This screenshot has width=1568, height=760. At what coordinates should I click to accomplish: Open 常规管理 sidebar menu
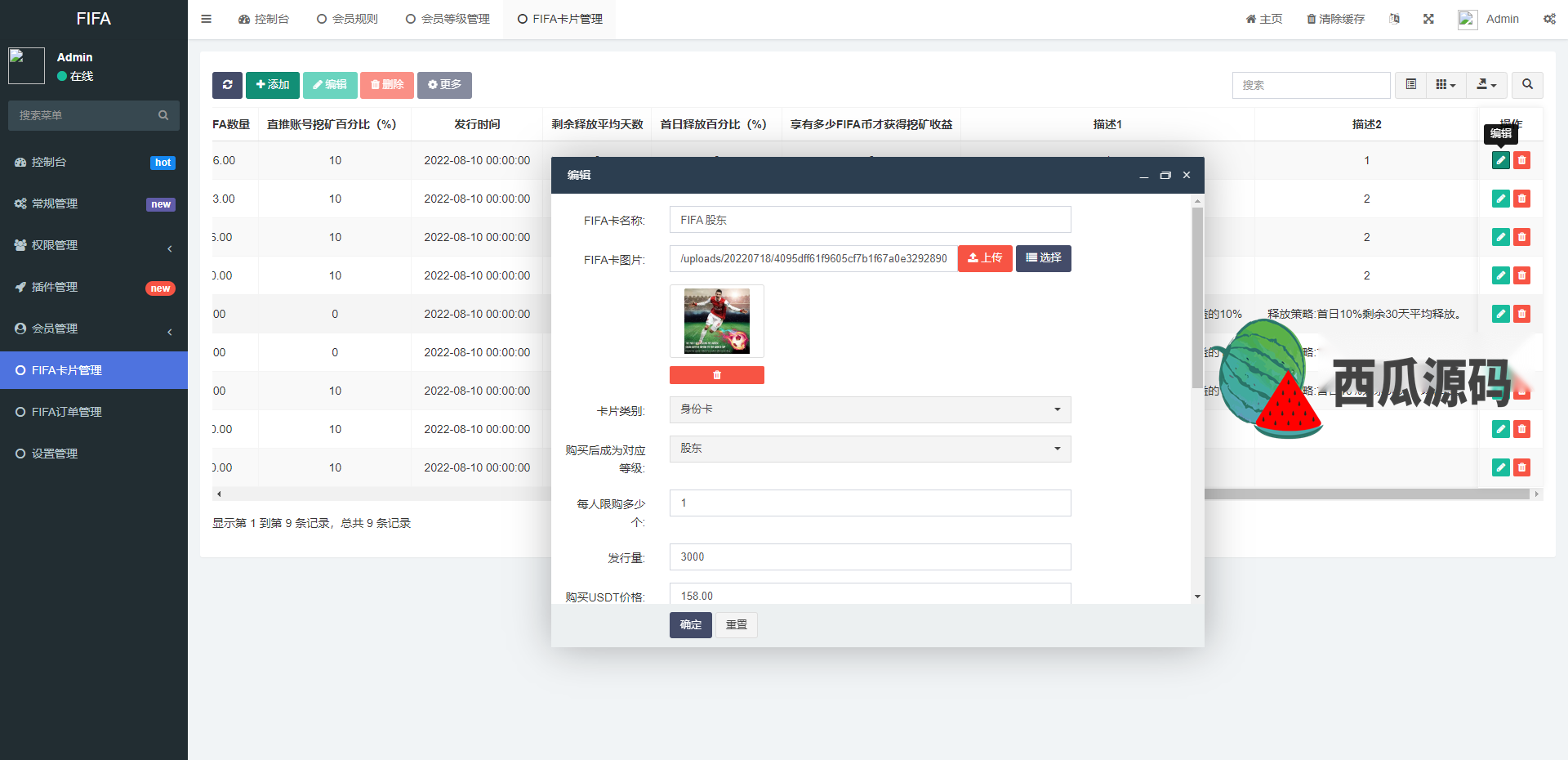coord(94,203)
